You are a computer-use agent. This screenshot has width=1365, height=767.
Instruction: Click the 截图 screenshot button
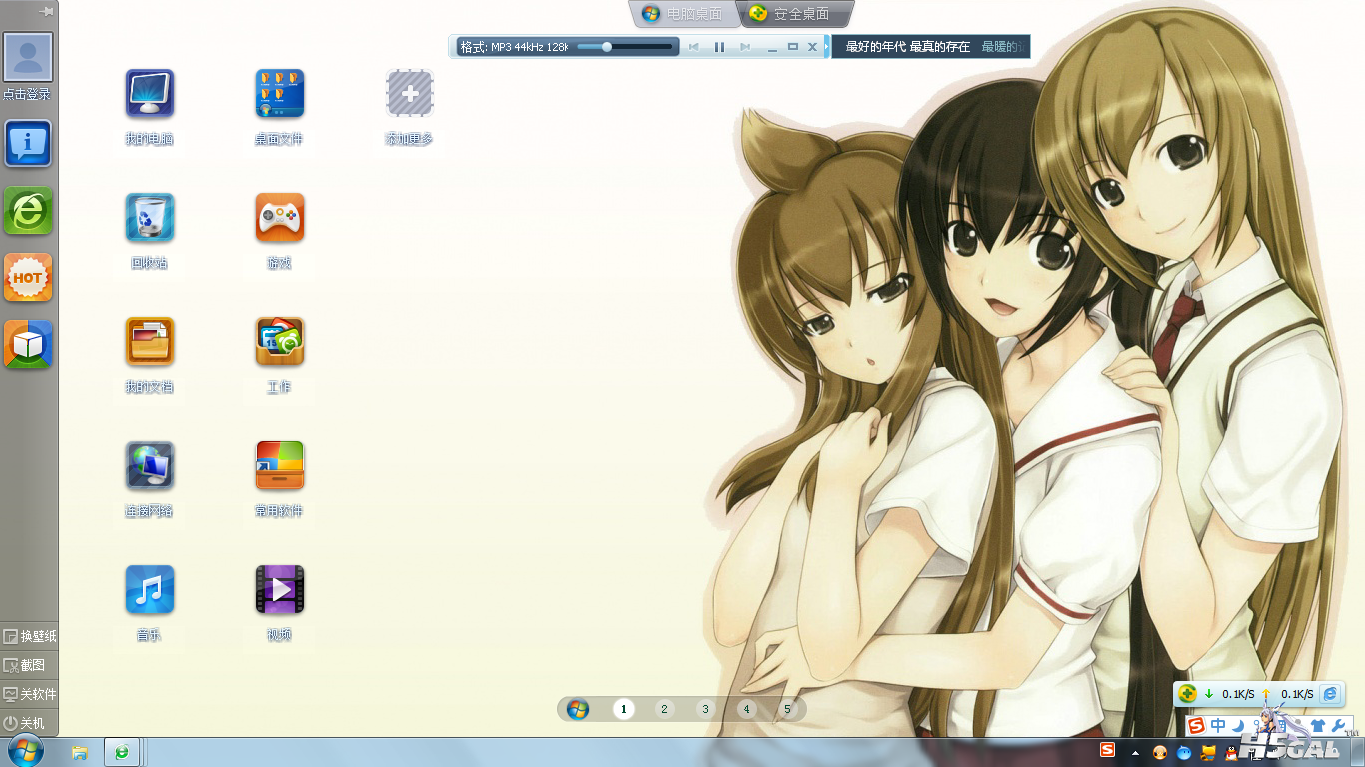[29, 665]
